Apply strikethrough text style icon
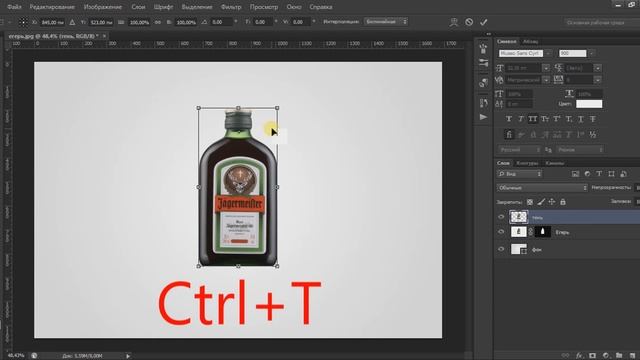640x360 pixels. point(593,119)
